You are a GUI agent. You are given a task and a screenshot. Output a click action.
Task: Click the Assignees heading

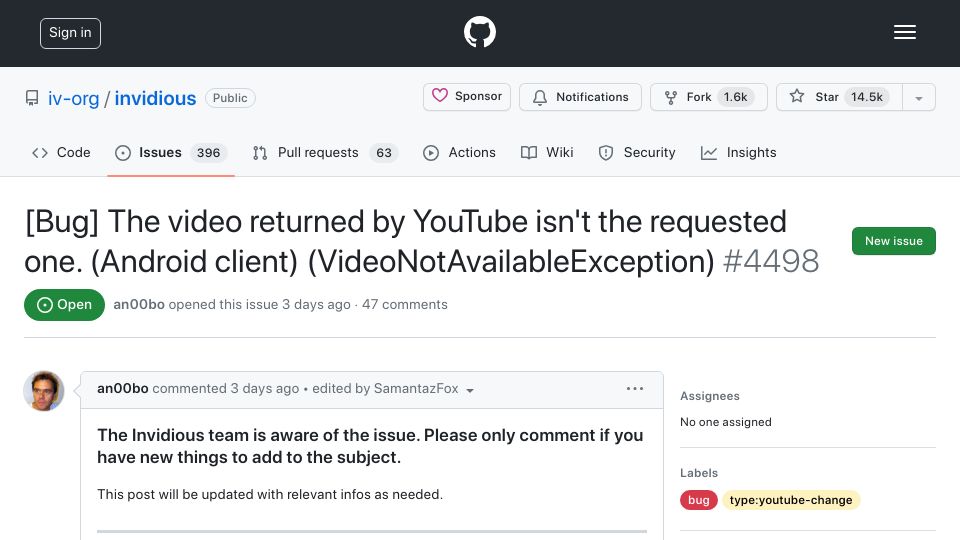(710, 396)
